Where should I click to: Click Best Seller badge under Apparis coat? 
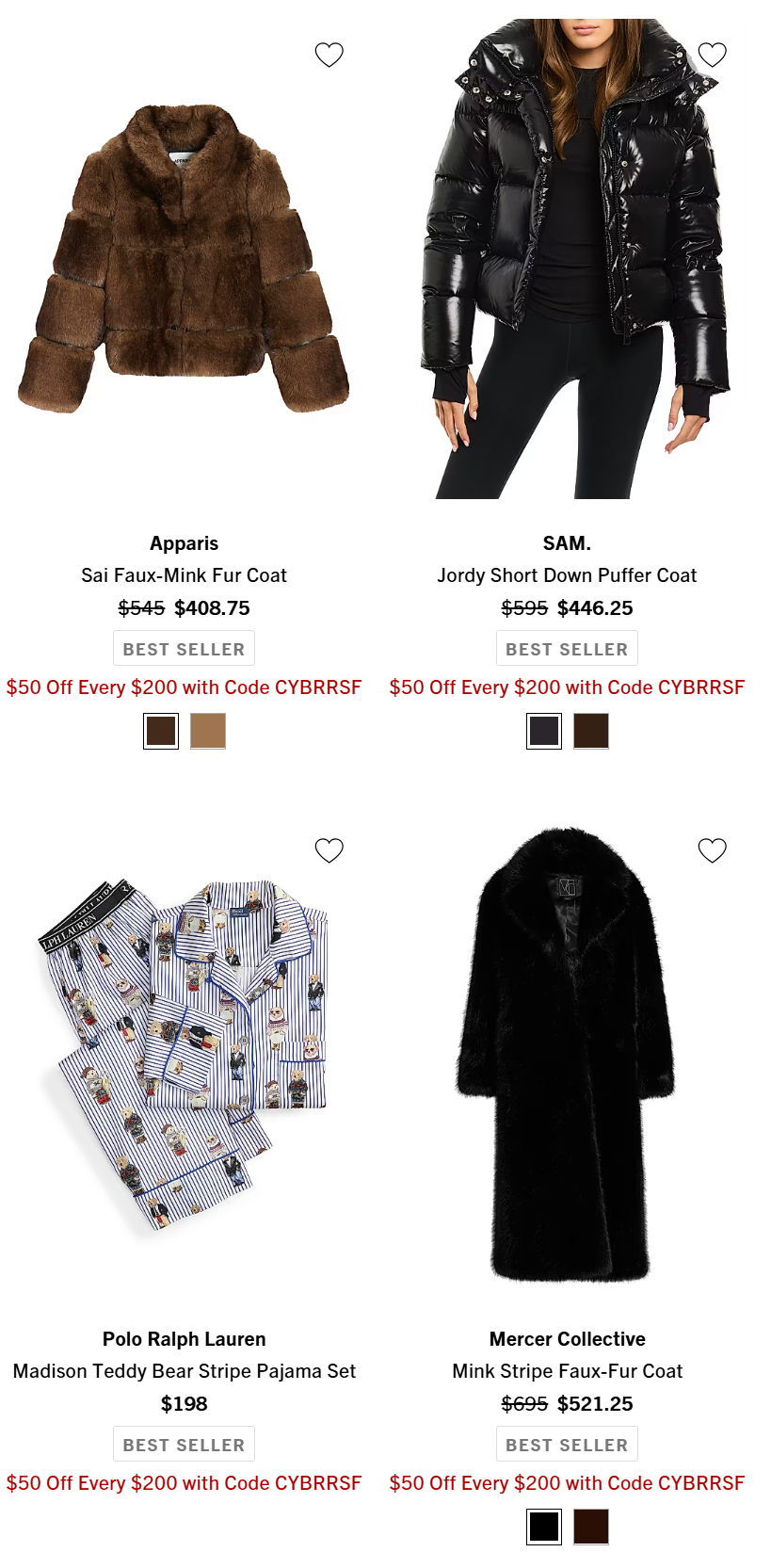coord(184,649)
